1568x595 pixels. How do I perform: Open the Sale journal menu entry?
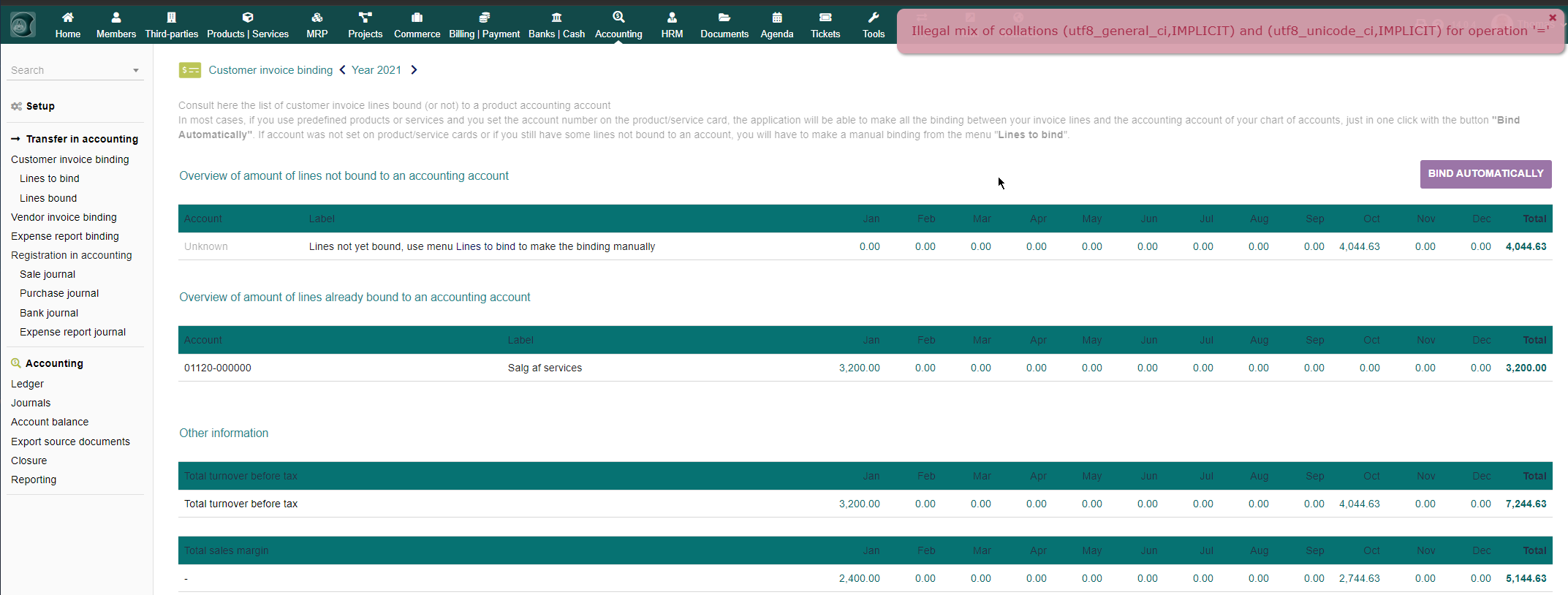[x=48, y=274]
